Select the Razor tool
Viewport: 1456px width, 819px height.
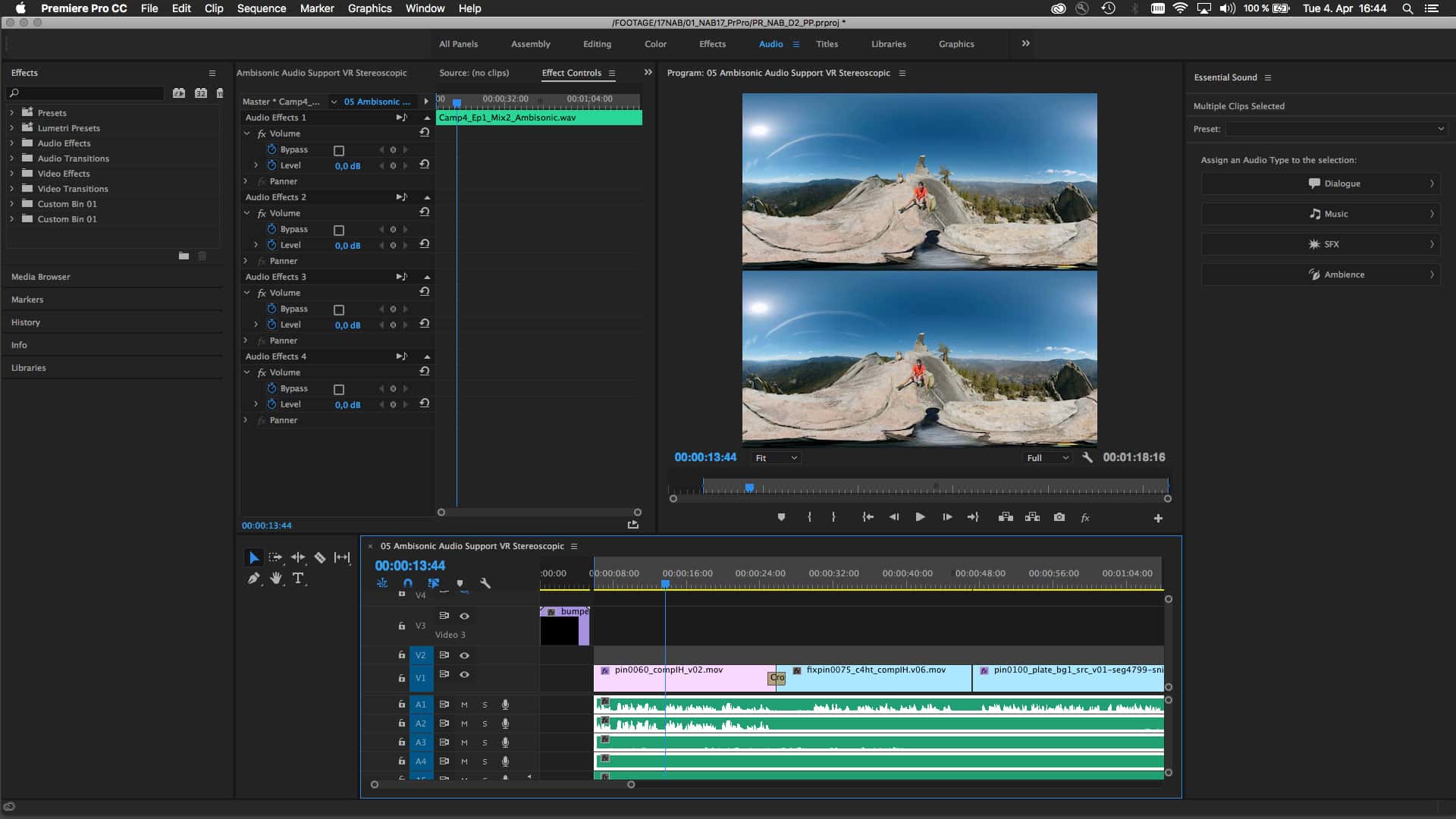pos(320,557)
